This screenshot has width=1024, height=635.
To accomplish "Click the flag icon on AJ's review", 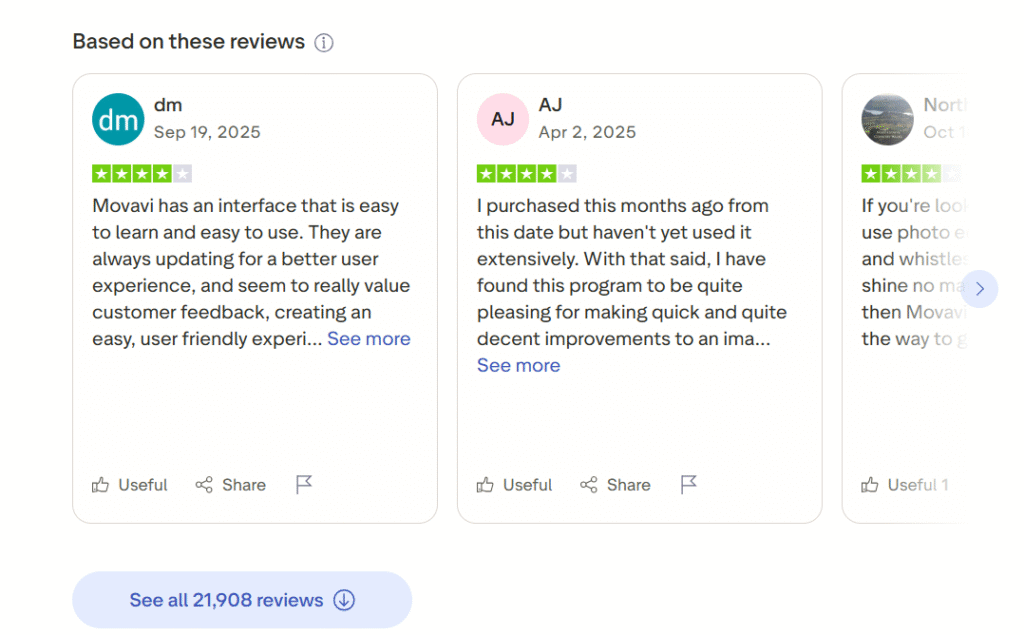I will coord(688,484).
